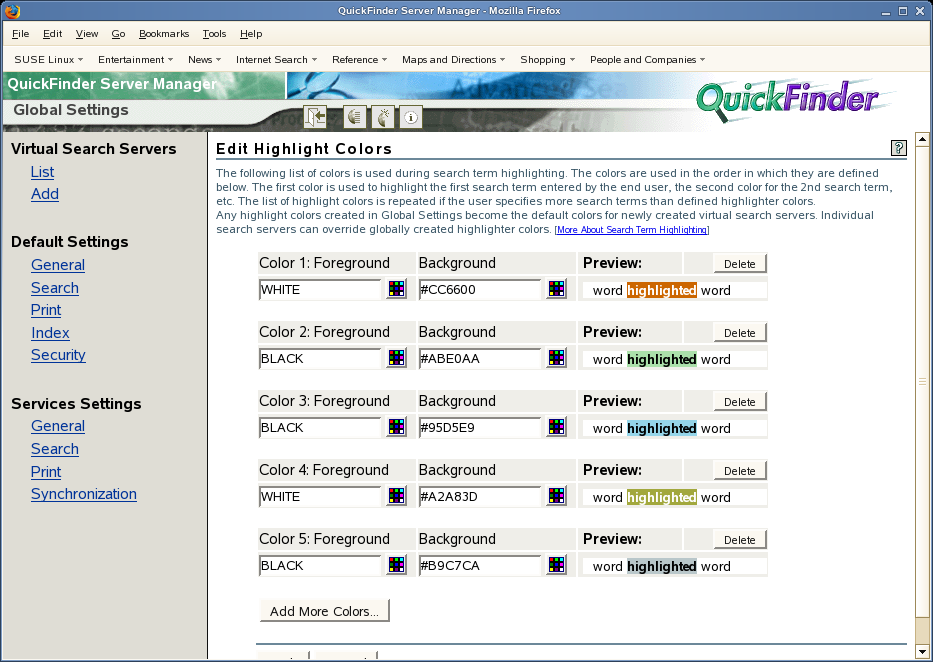The image size is (933, 662).
Task: Open the Bookmarks menu
Action: pyautogui.click(x=164, y=34)
